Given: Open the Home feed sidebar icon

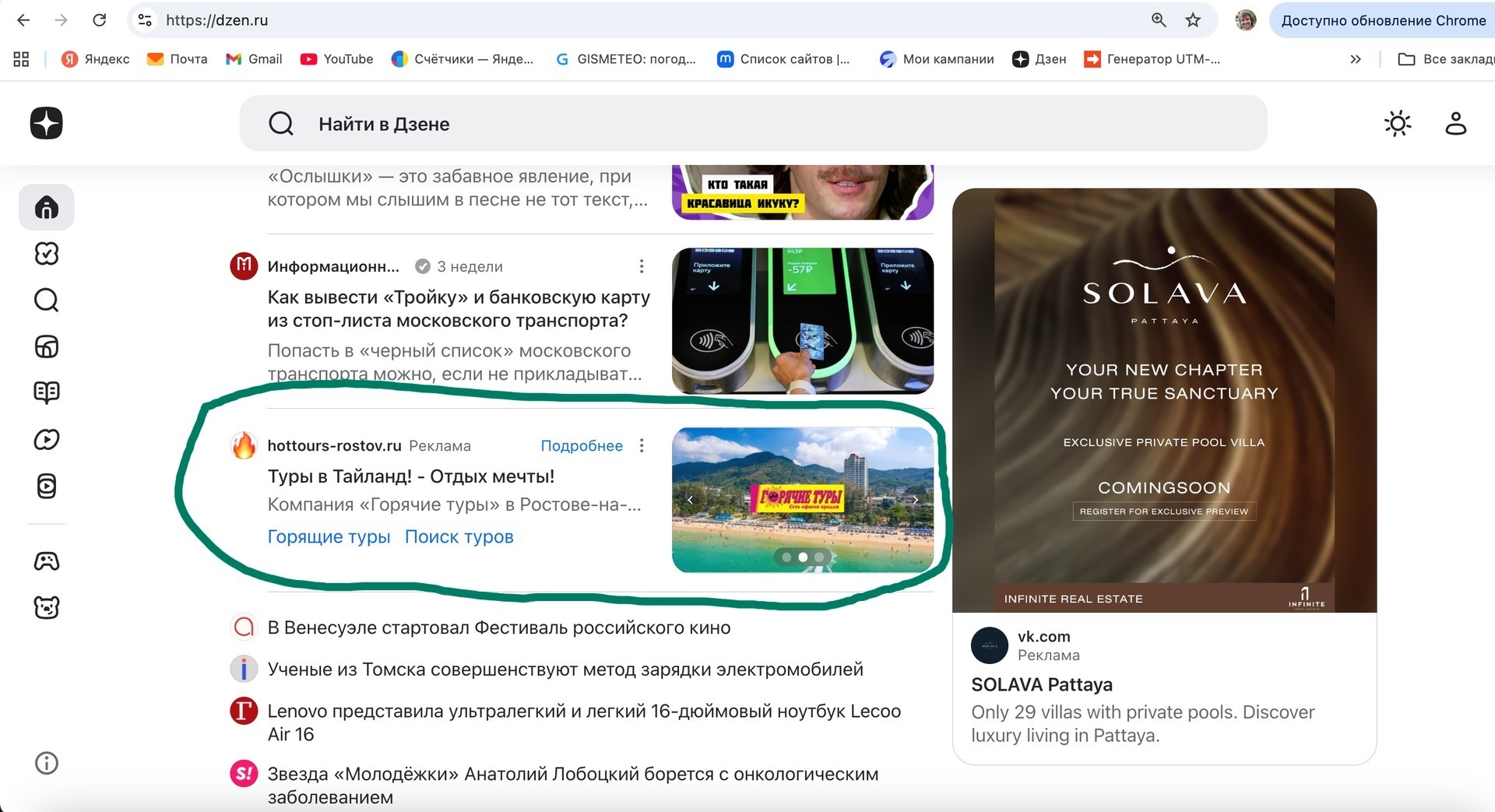Looking at the screenshot, I should point(46,207).
